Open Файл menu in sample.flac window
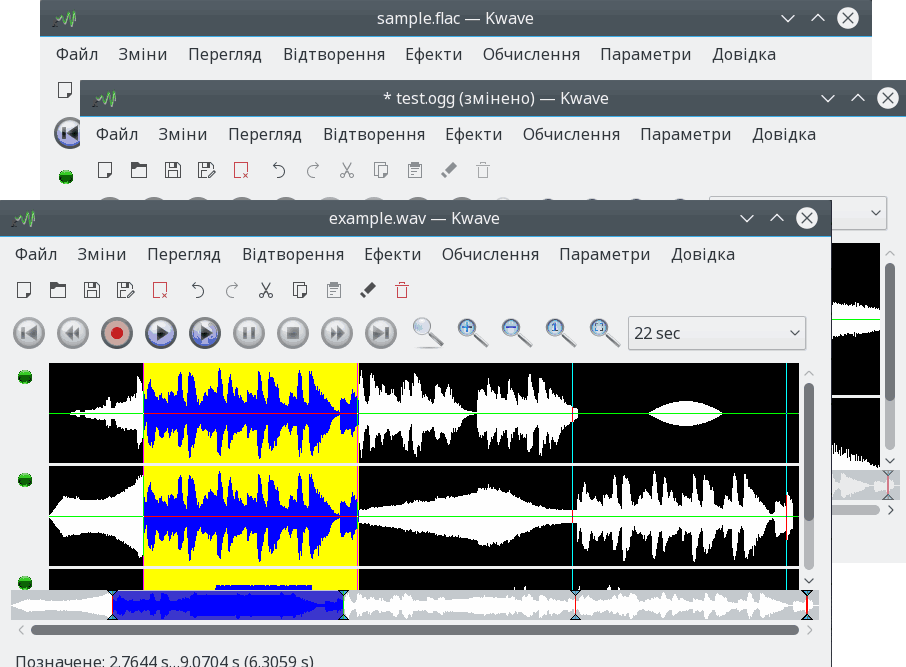The height and width of the screenshot is (667, 906). pos(77,54)
